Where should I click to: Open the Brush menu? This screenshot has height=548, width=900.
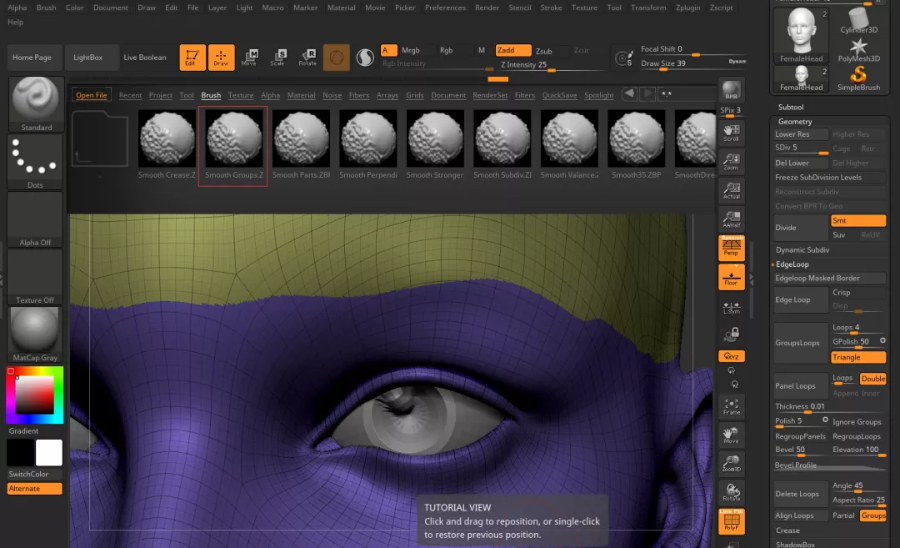pos(46,7)
